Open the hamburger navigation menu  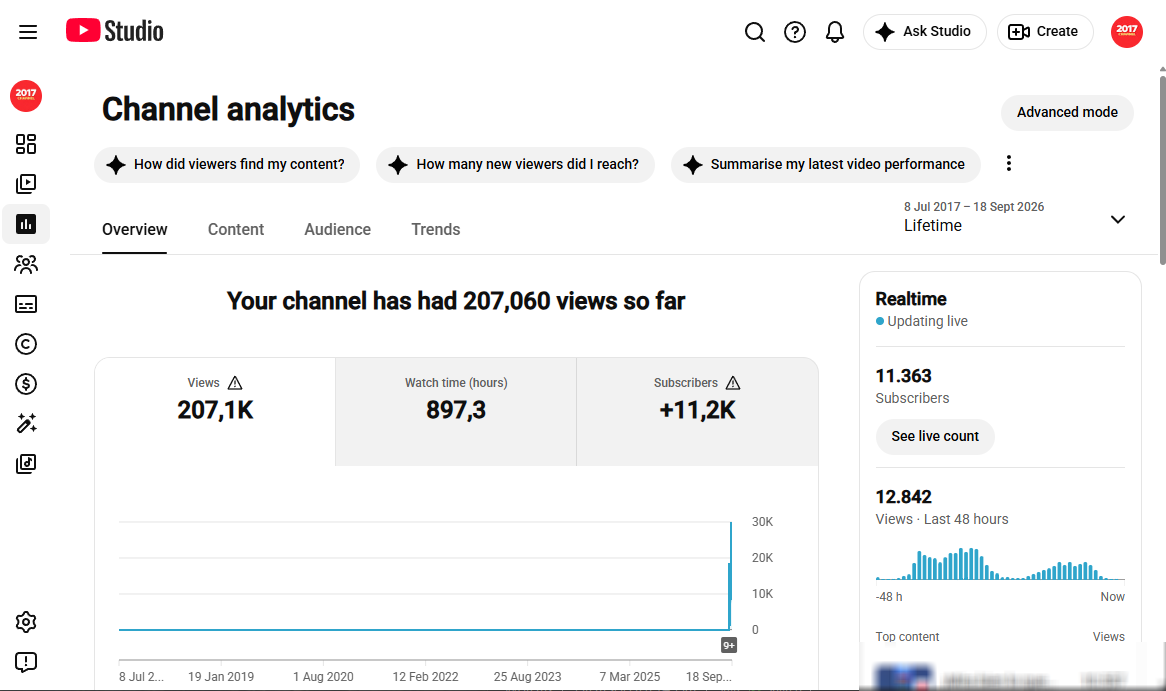coord(28,32)
